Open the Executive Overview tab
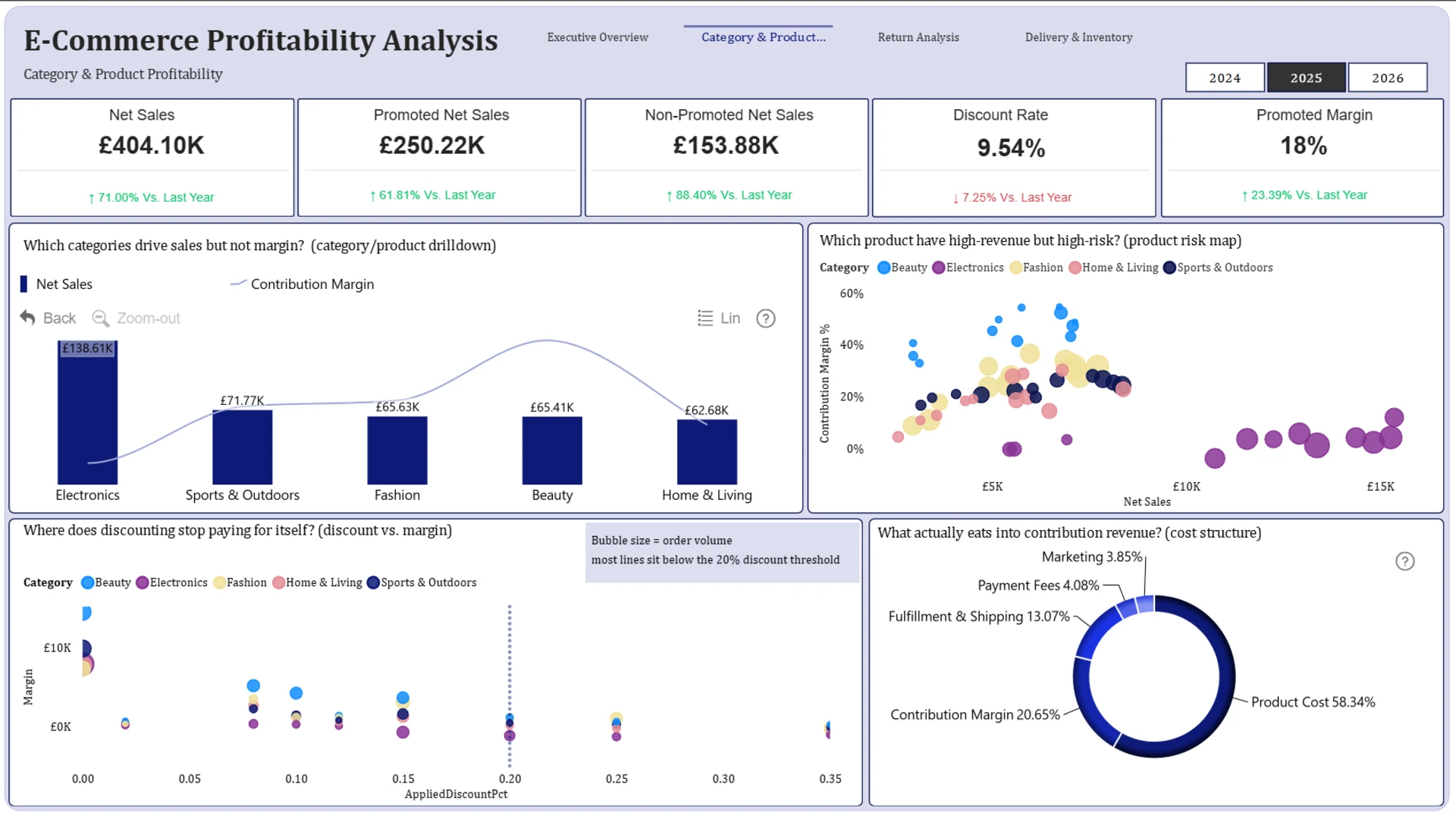This screenshot has width=1456, height=819. 598,37
